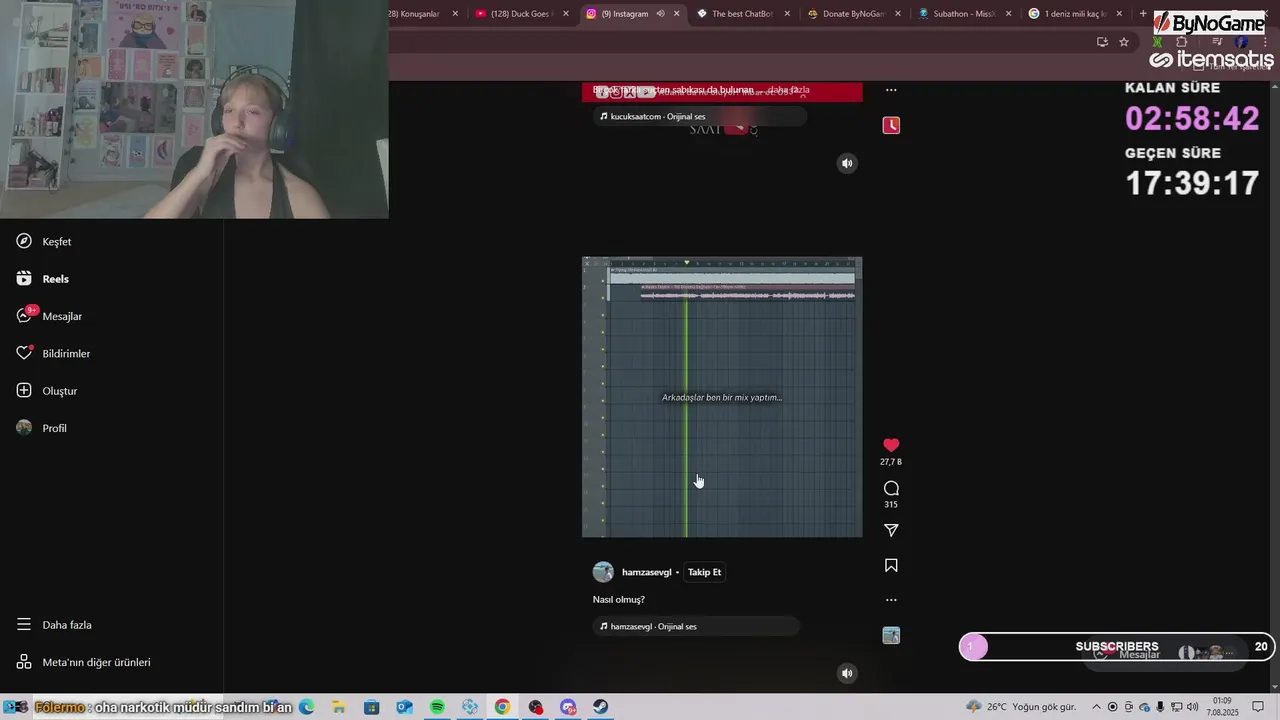Open more options below bookmark icon
1280x720 pixels.
[891, 600]
